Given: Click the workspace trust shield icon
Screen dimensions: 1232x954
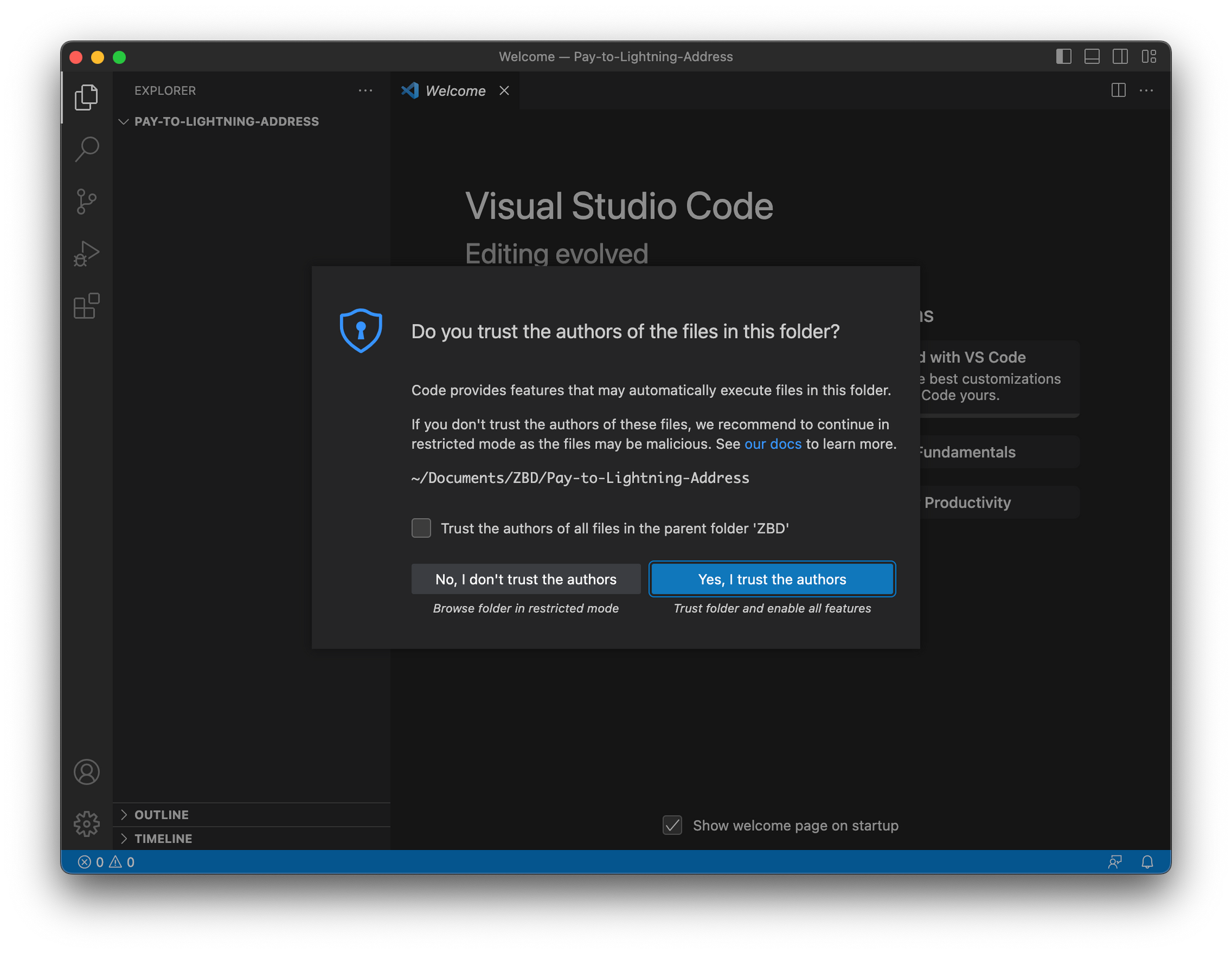Looking at the screenshot, I should (x=361, y=331).
